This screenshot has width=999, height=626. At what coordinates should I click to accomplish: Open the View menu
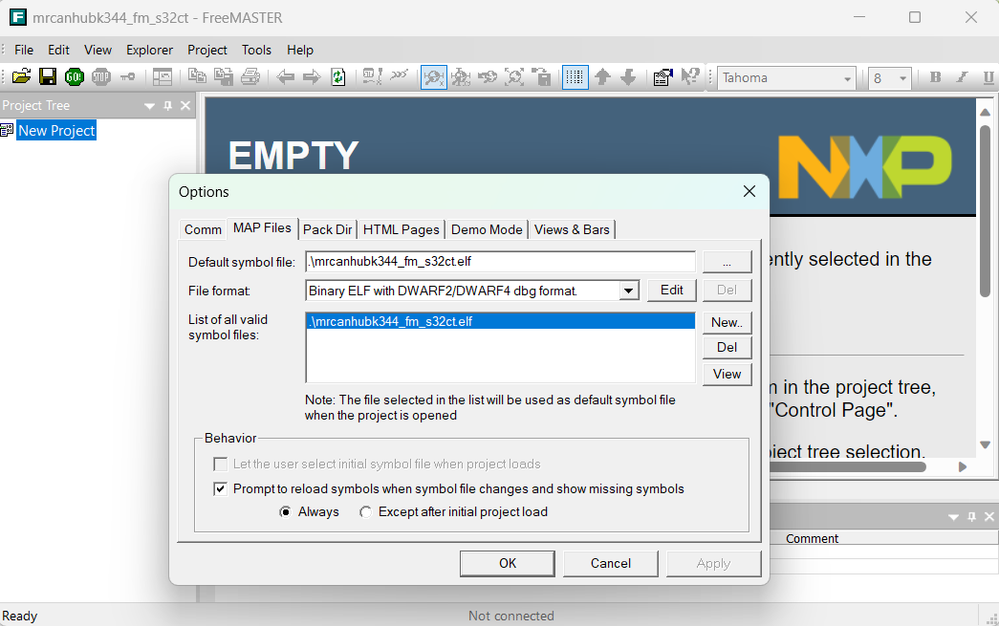click(x=97, y=50)
